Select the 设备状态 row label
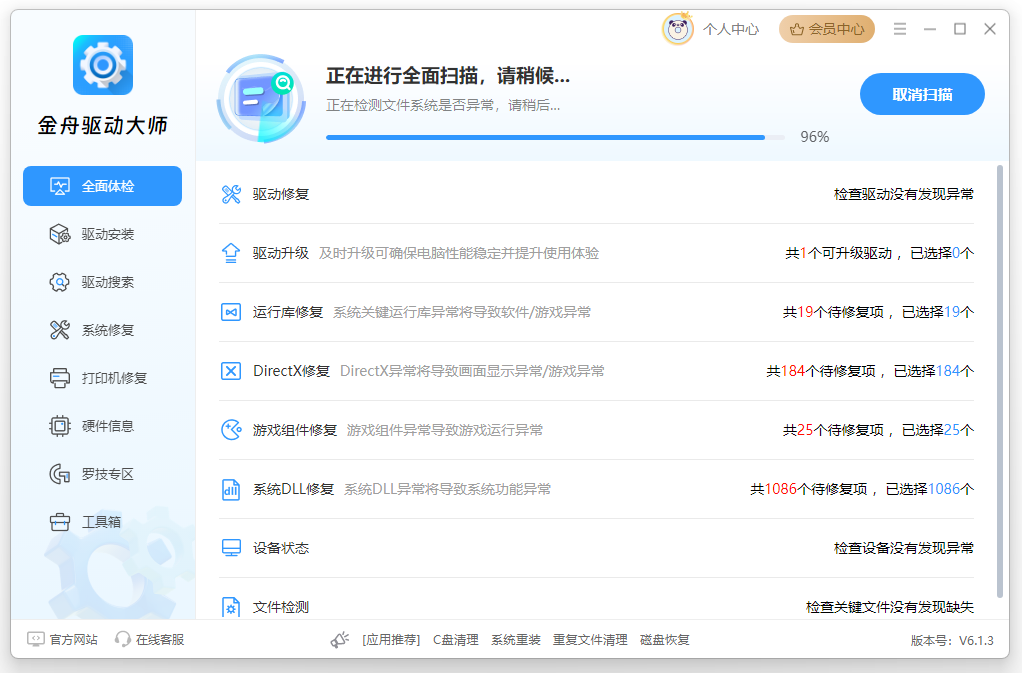 (x=281, y=548)
